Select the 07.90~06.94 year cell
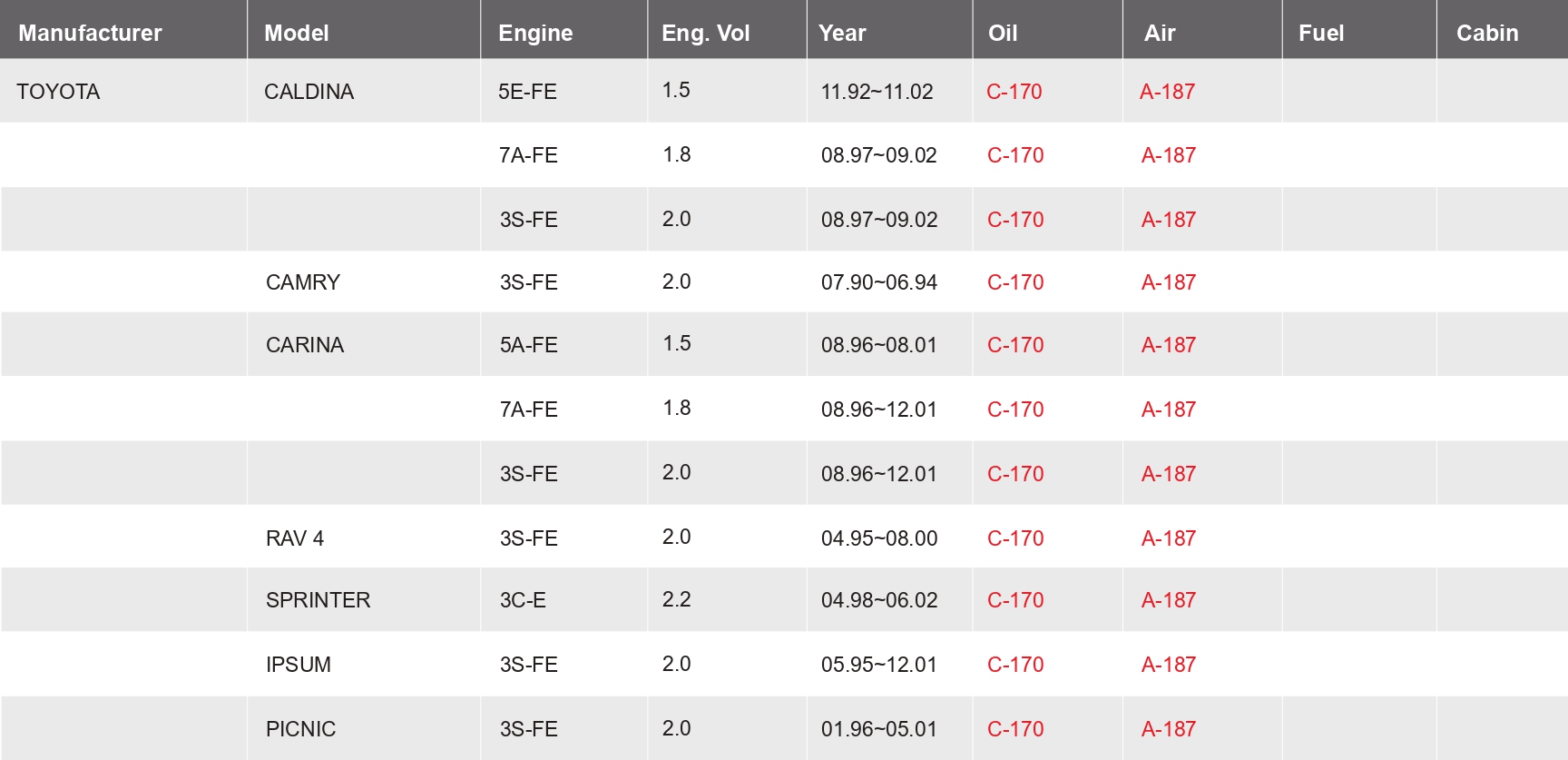This screenshot has width=1568, height=760. [x=878, y=282]
